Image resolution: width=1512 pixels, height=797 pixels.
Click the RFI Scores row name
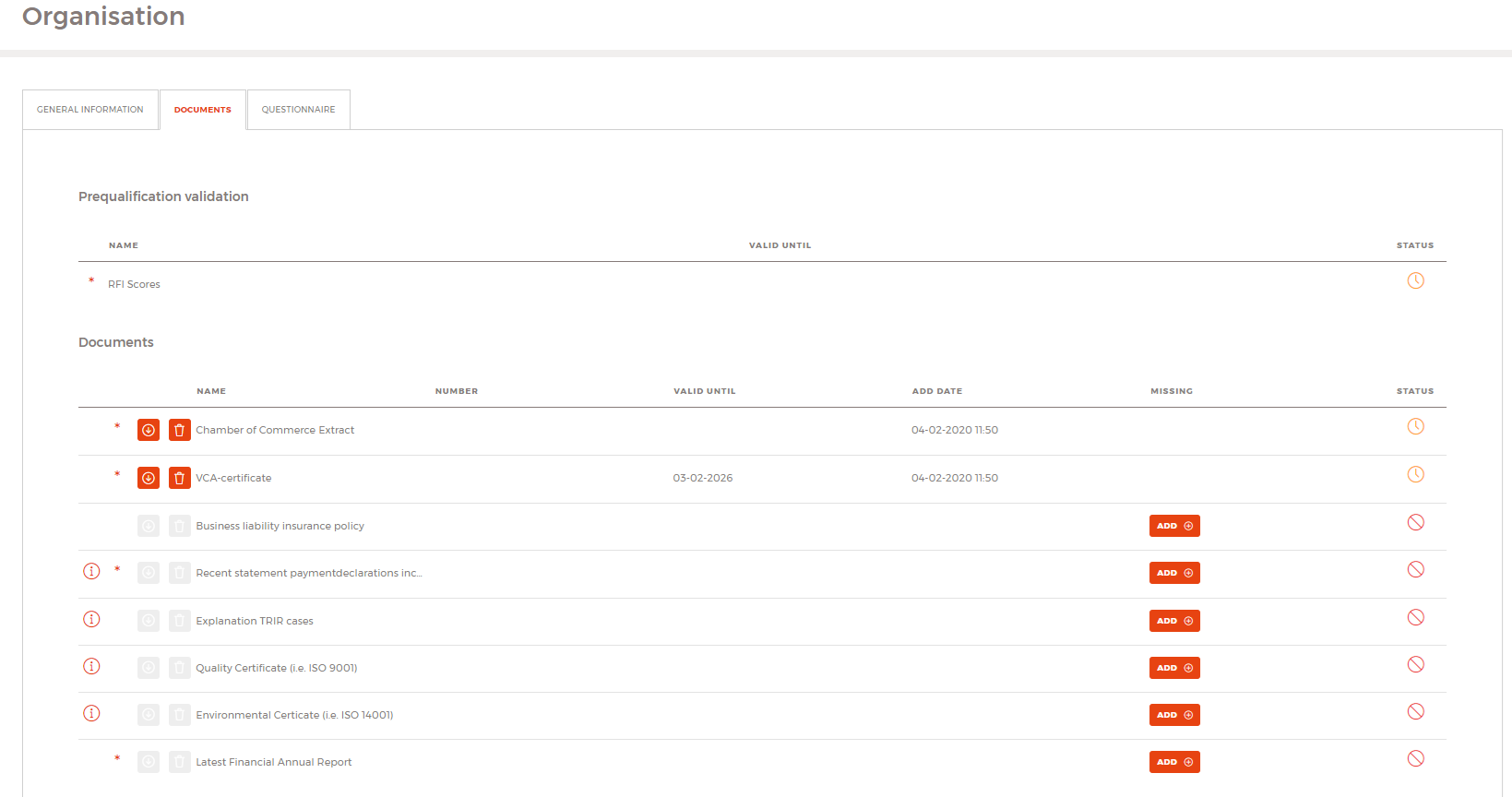(x=134, y=284)
